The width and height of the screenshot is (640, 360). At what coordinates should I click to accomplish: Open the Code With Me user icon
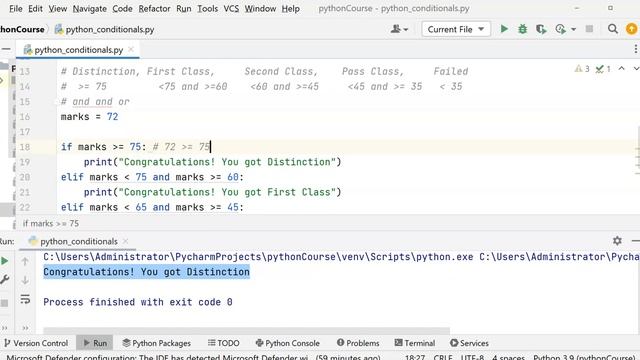396,29
